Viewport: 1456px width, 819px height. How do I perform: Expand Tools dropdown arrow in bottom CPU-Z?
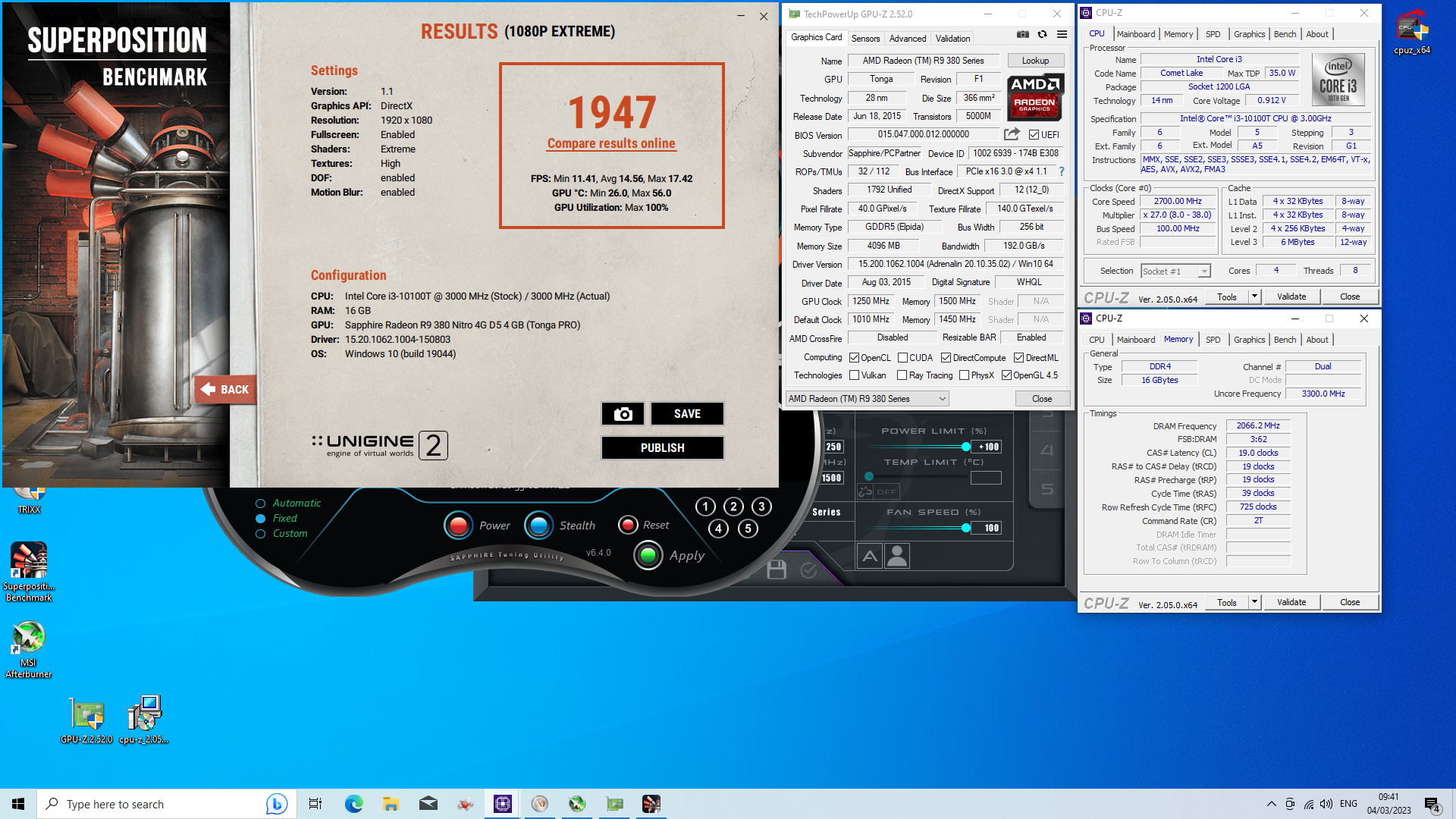coord(1254,602)
